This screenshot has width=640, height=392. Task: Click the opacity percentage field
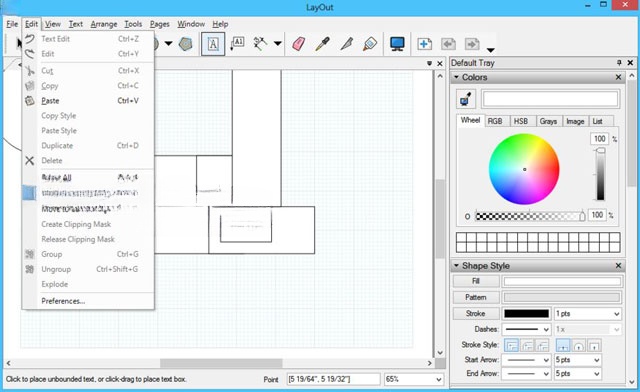[597, 215]
